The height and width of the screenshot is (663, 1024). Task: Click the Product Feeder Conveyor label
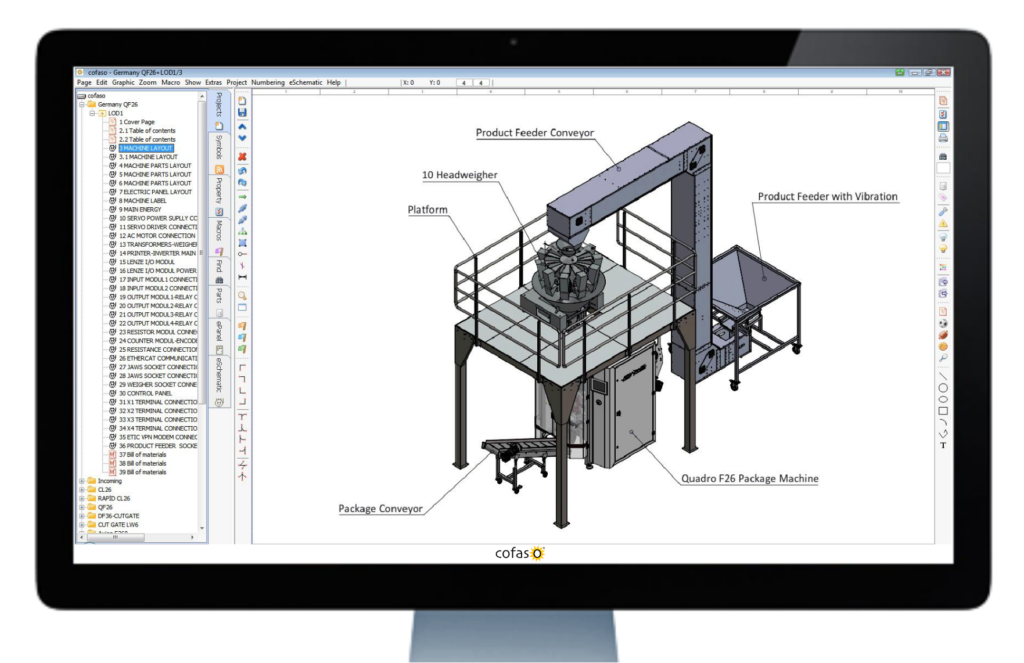pos(535,133)
